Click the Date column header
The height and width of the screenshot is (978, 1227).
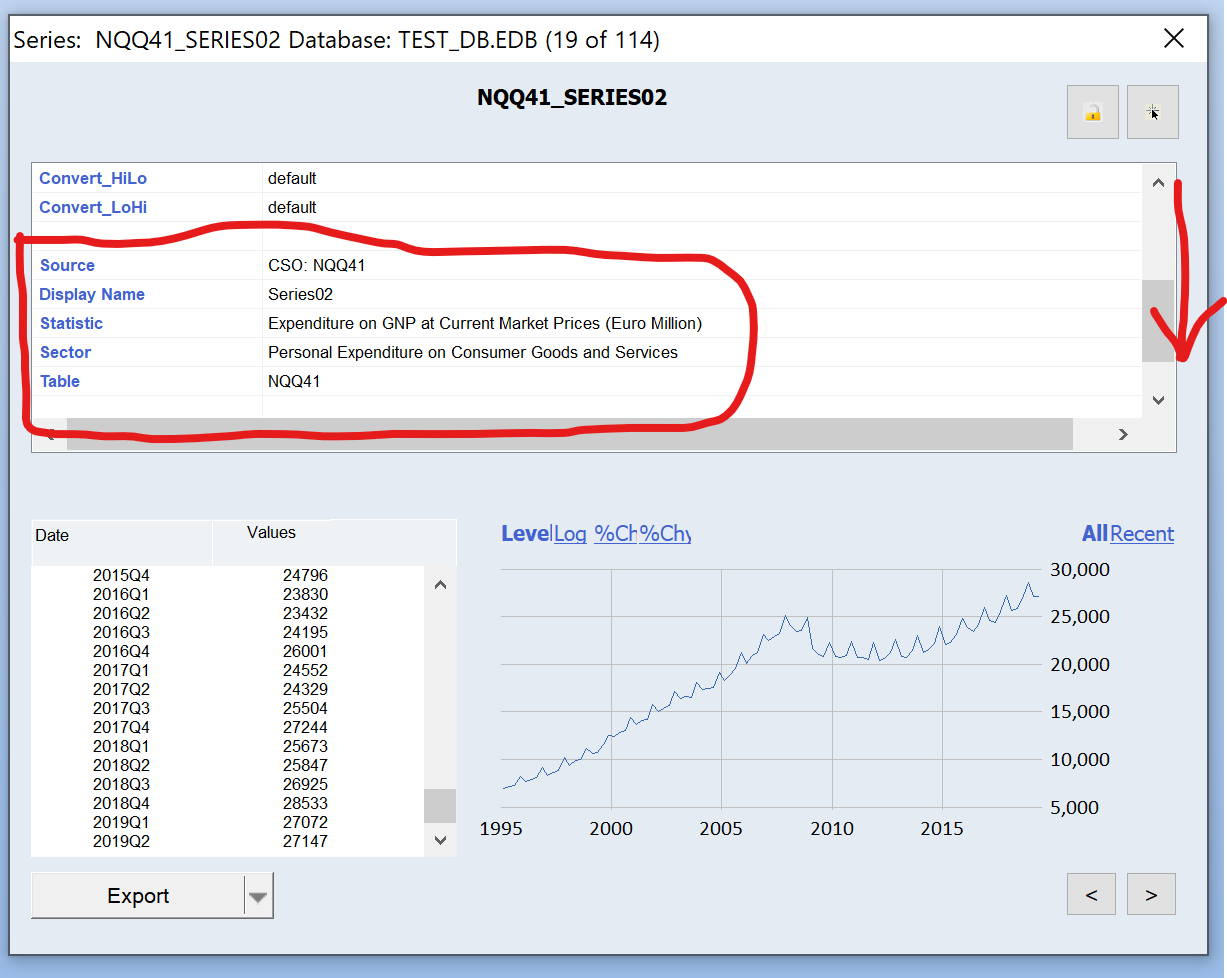pos(52,536)
